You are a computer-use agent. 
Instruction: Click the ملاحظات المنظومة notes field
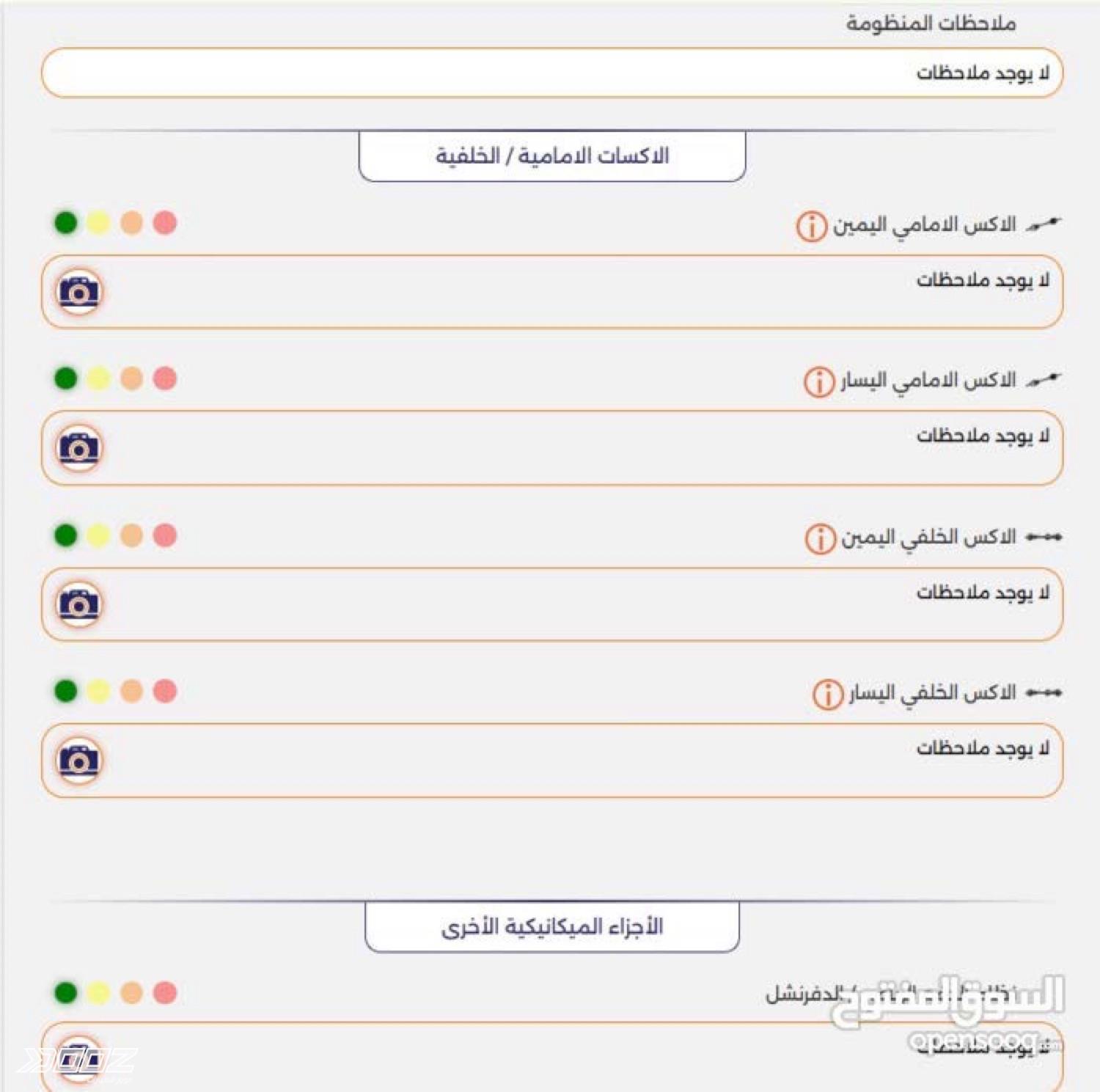(551, 73)
